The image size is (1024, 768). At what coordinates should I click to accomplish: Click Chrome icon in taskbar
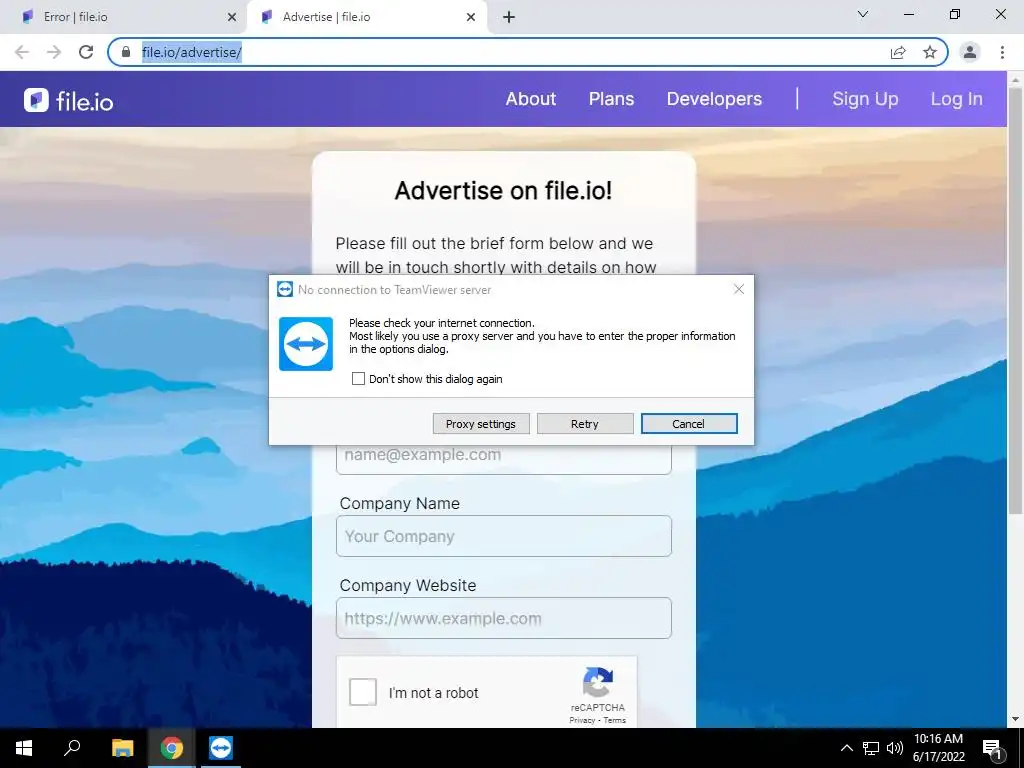172,748
